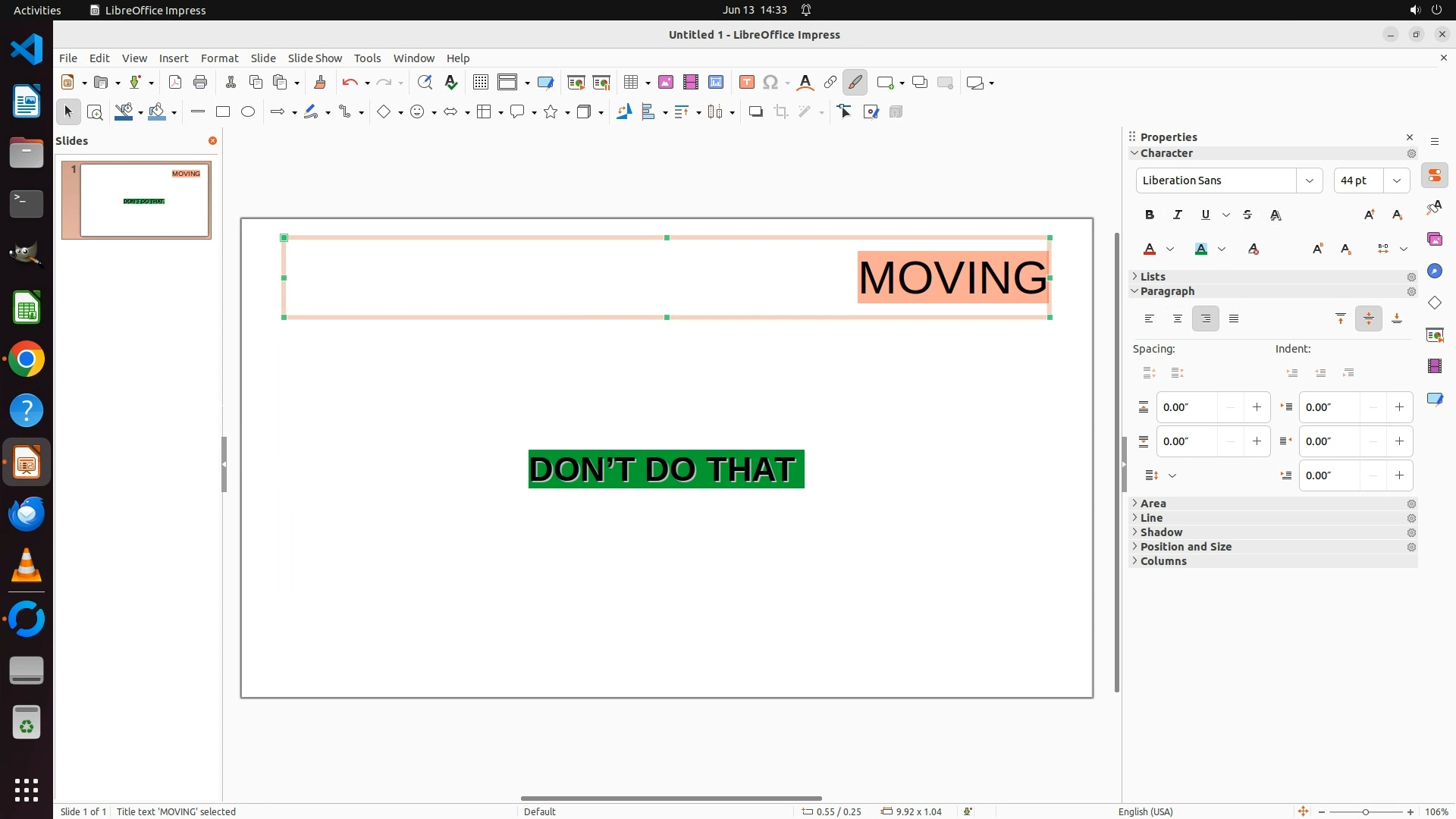Select the Ellipse shape tool
This screenshot has height=819, width=1456.
tap(248, 112)
